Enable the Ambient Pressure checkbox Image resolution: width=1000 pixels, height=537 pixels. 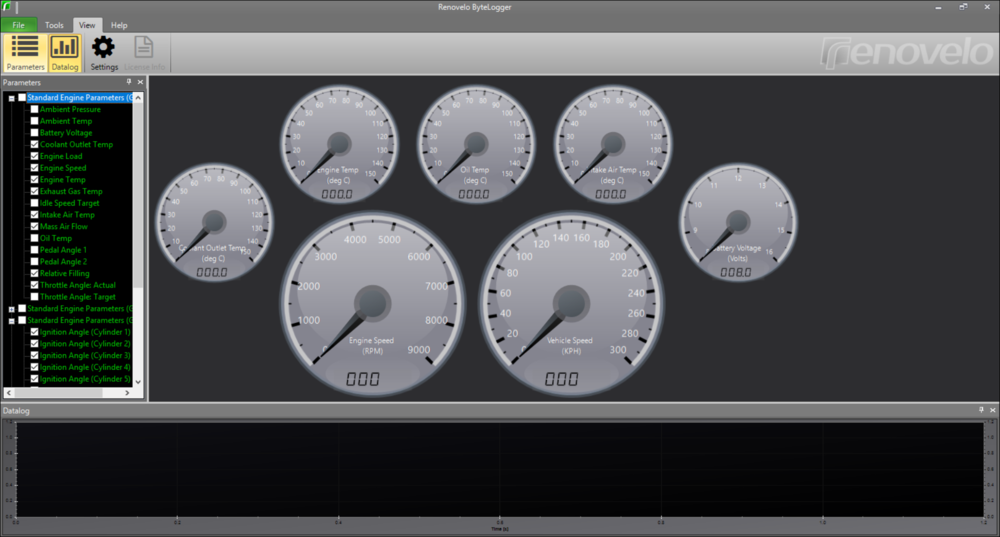click(34, 109)
